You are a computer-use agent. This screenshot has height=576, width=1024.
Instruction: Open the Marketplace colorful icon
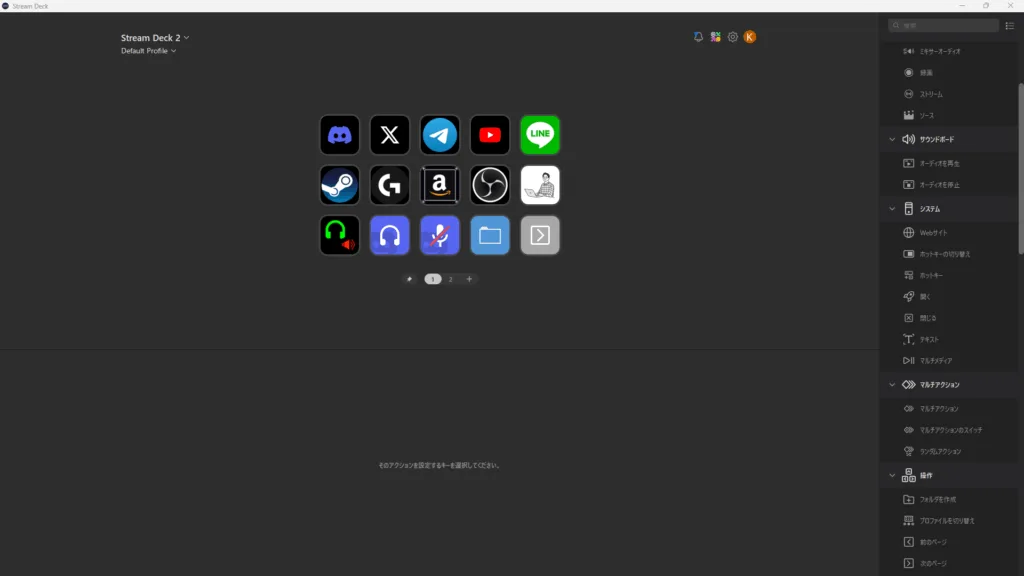click(716, 37)
